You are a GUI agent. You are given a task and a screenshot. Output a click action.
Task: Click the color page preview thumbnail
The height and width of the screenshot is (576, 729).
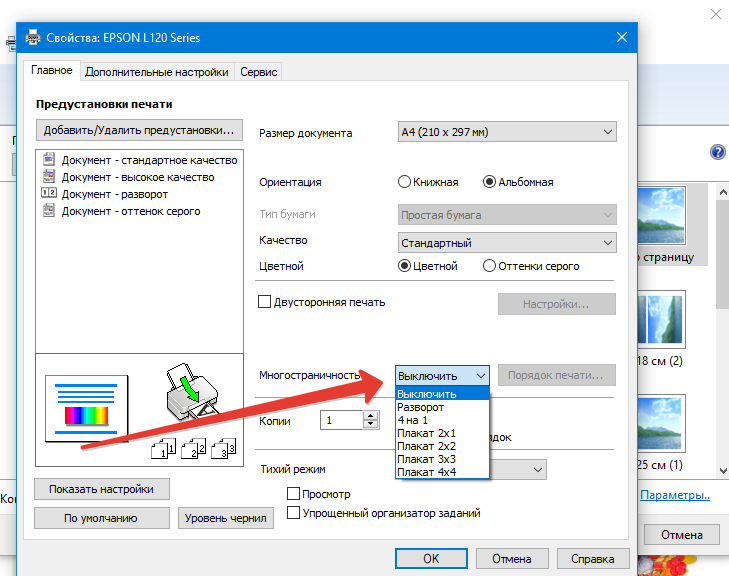coord(86,408)
